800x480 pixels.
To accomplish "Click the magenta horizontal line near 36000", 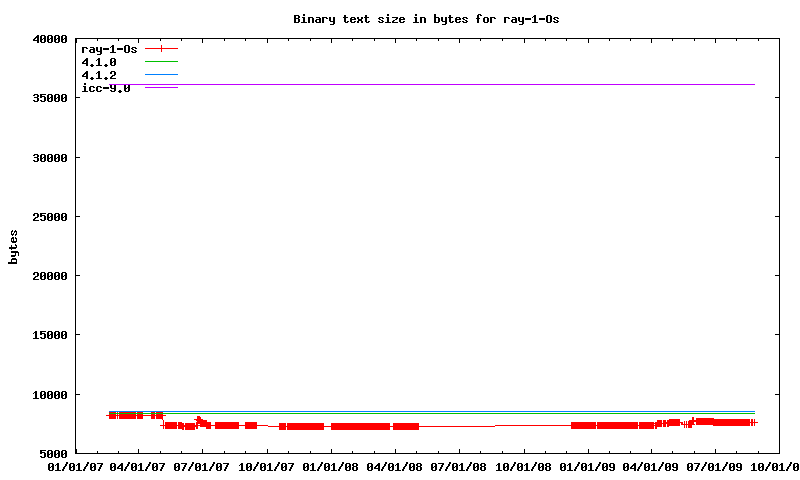I will coord(450,85).
